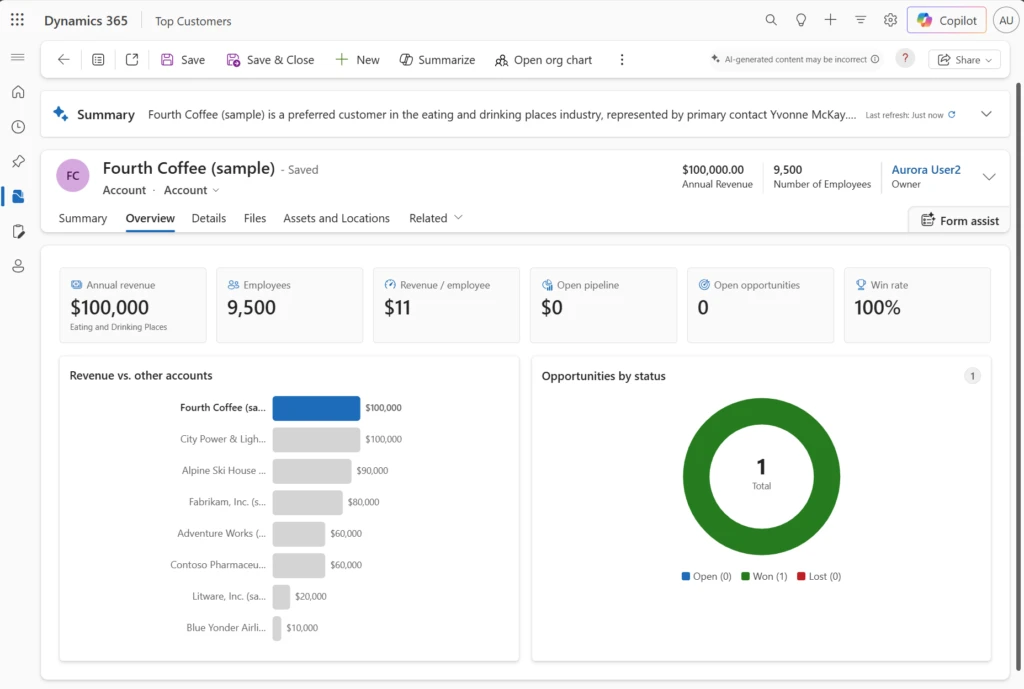This screenshot has height=689, width=1024.
Task: Click Open org chart
Action: click(x=543, y=59)
